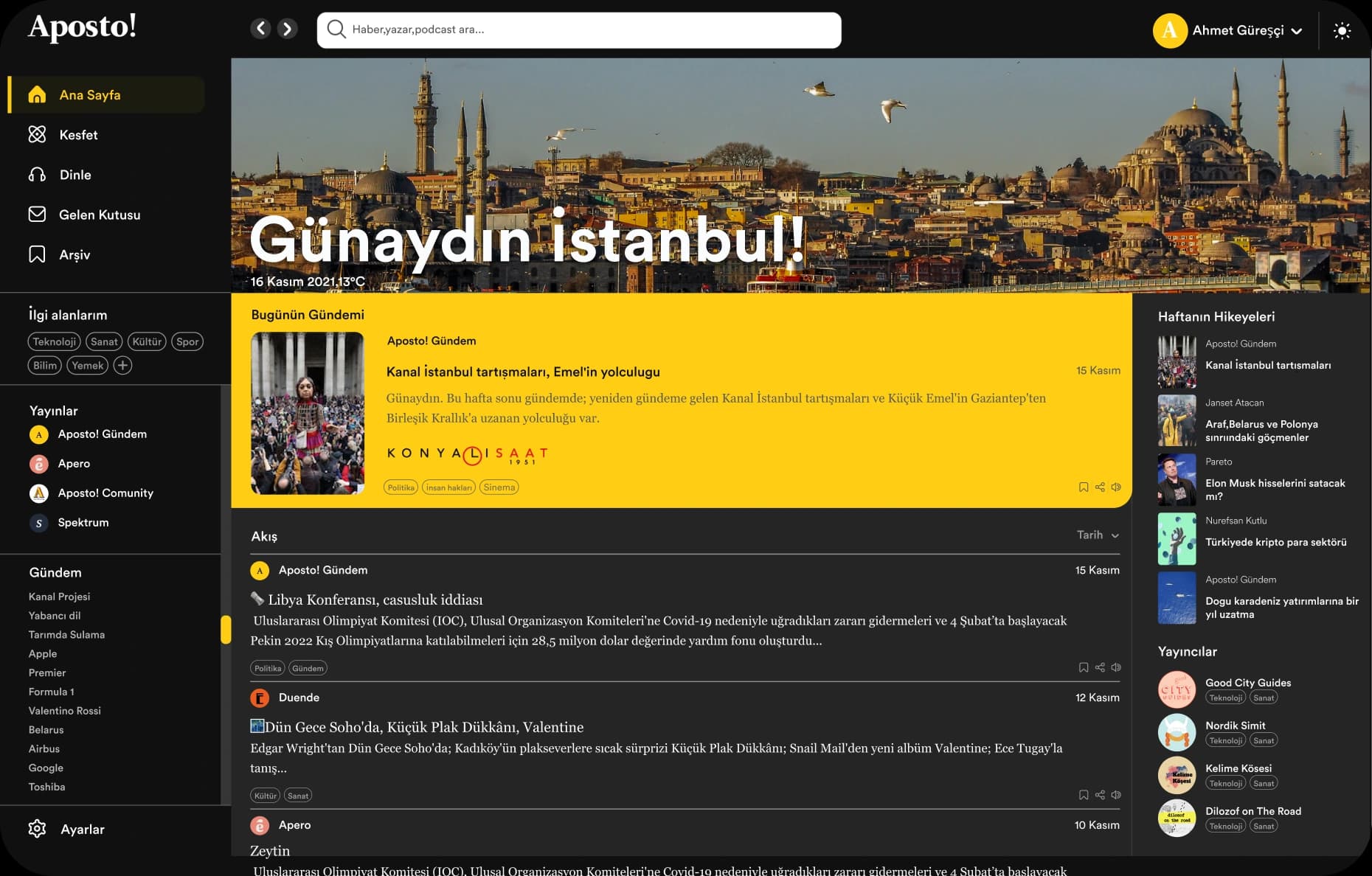1372x876 pixels.
Task: Open the Valentino Rossi topic
Action: pos(65,711)
